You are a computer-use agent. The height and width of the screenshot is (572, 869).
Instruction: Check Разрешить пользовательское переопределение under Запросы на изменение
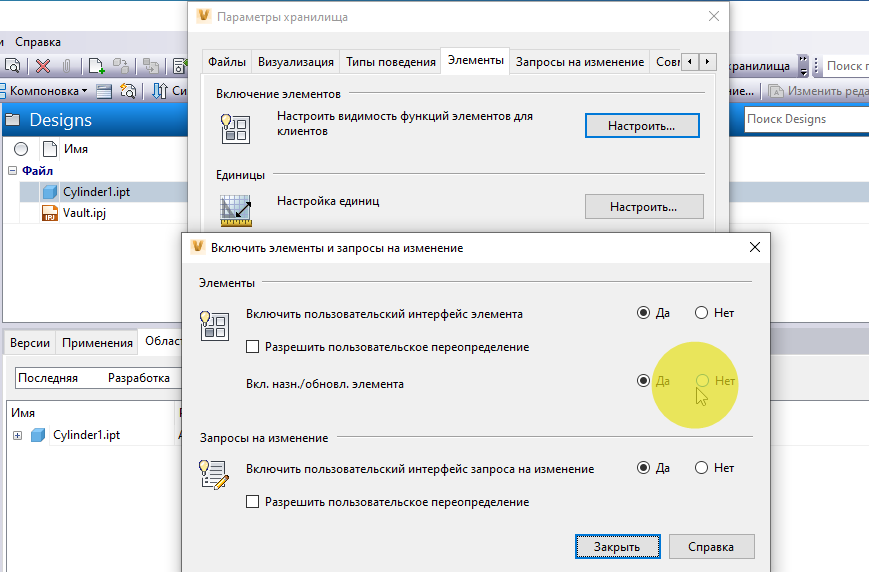click(252, 502)
